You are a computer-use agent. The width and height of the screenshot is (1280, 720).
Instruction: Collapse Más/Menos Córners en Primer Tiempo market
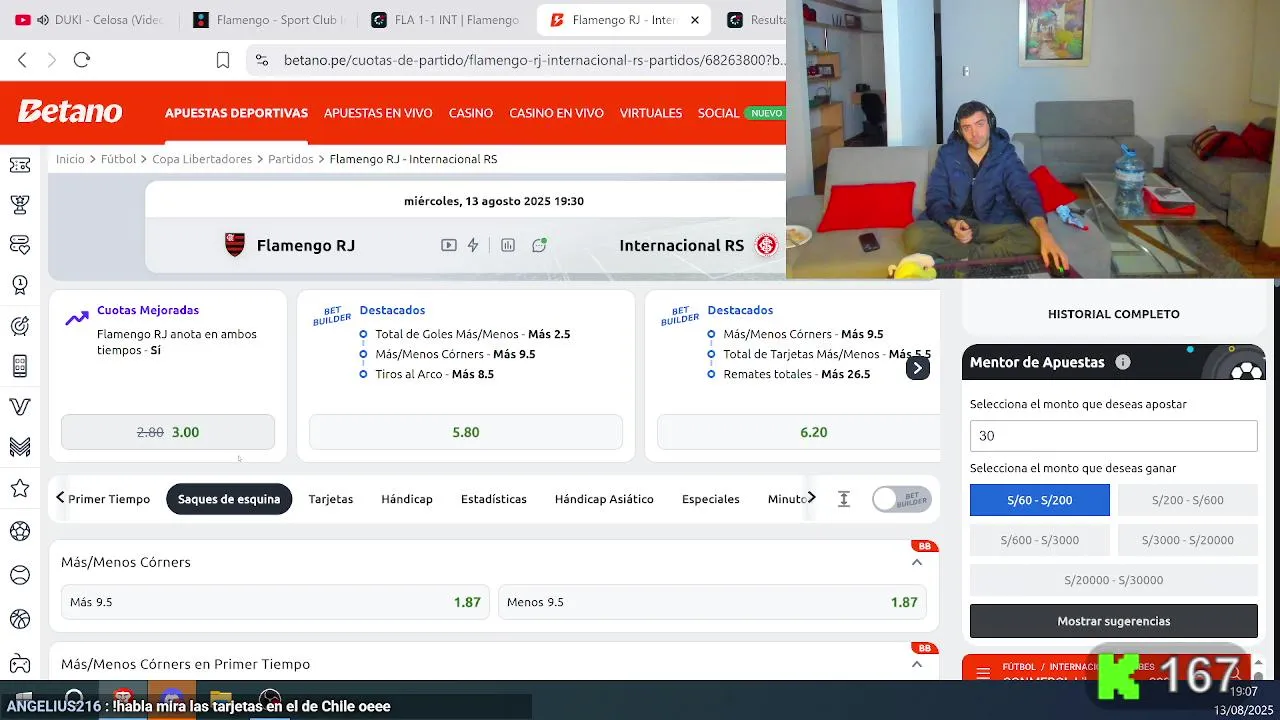917,664
